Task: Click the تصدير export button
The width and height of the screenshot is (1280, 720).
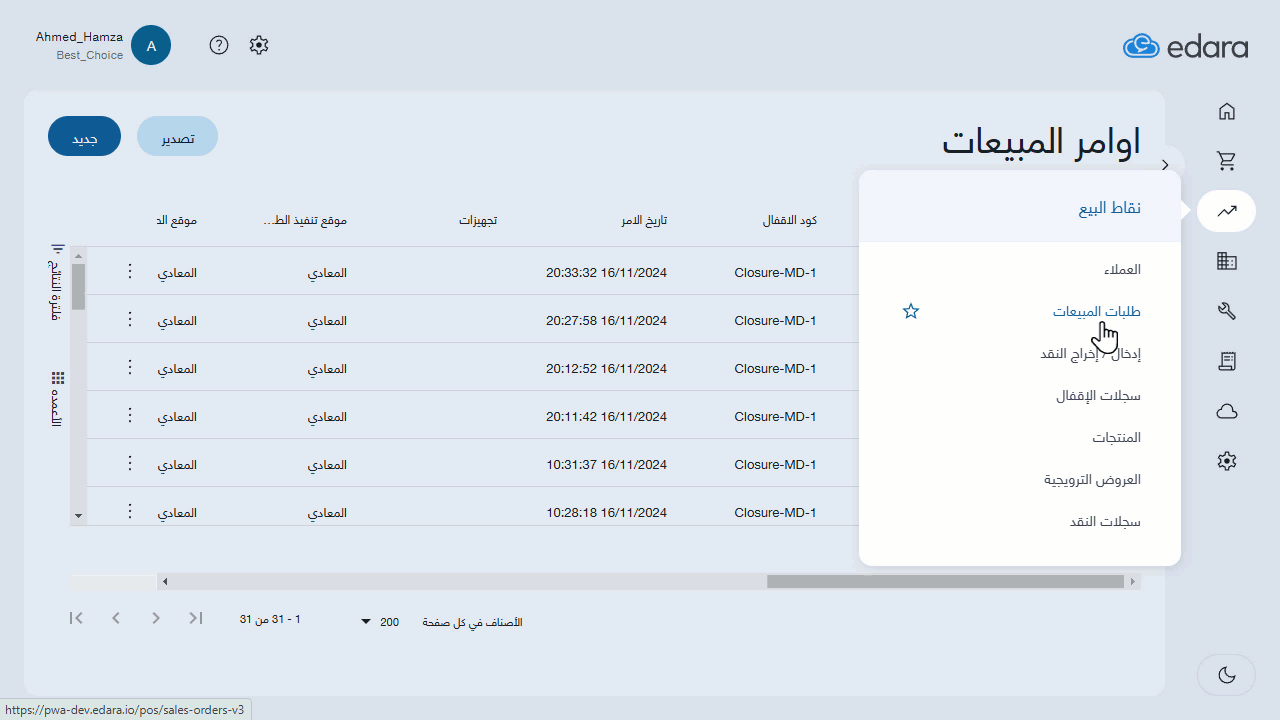Action: (177, 137)
